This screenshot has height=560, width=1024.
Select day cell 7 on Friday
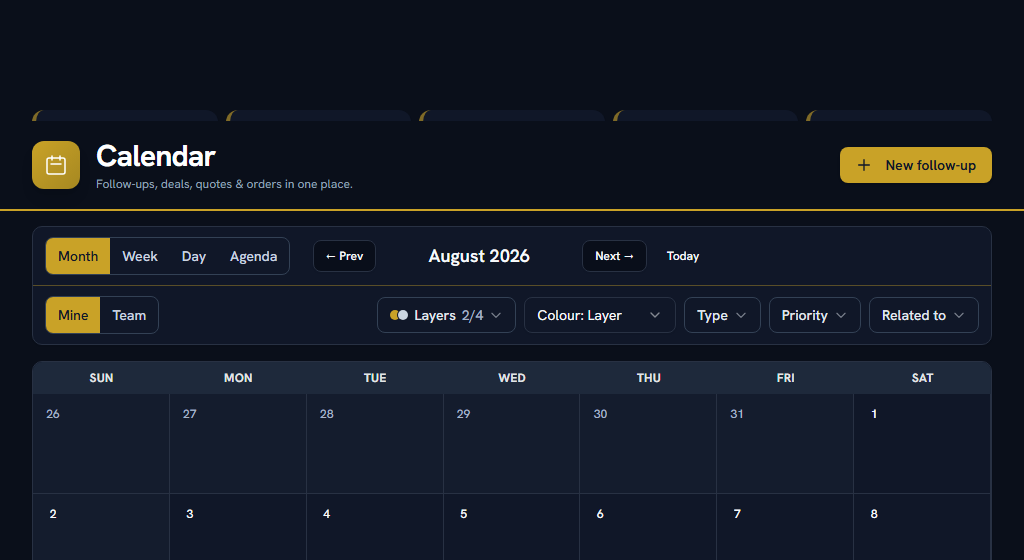(x=785, y=527)
